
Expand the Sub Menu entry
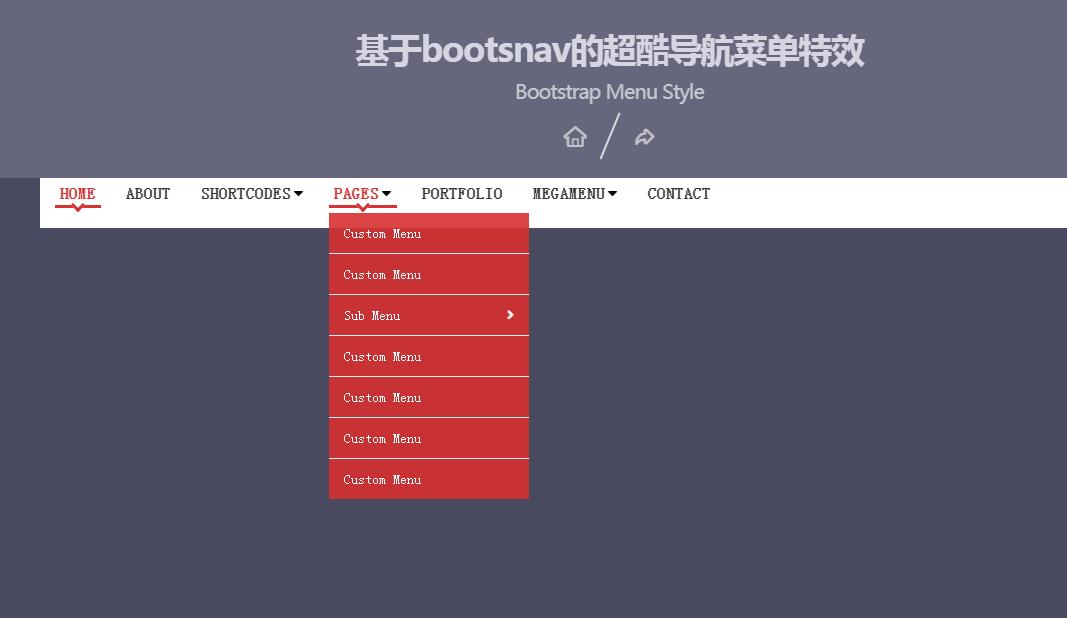point(429,315)
